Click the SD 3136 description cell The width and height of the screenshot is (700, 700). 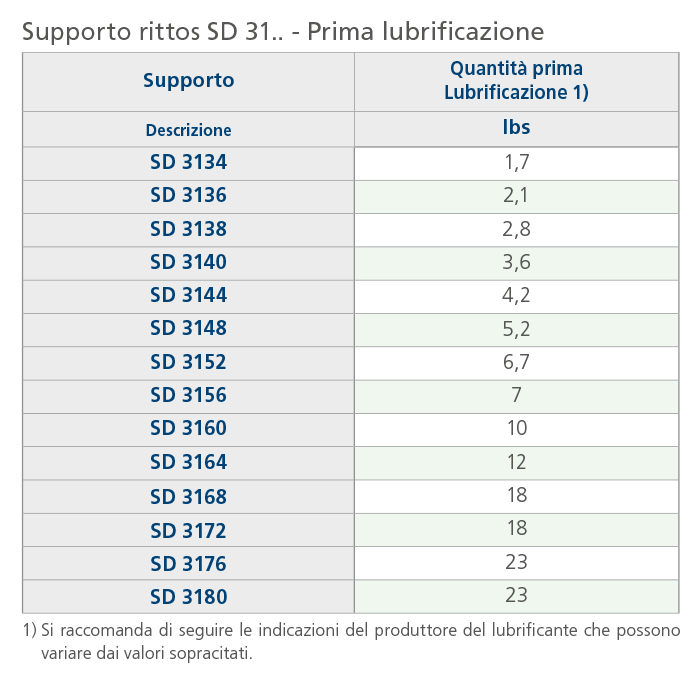(188, 196)
